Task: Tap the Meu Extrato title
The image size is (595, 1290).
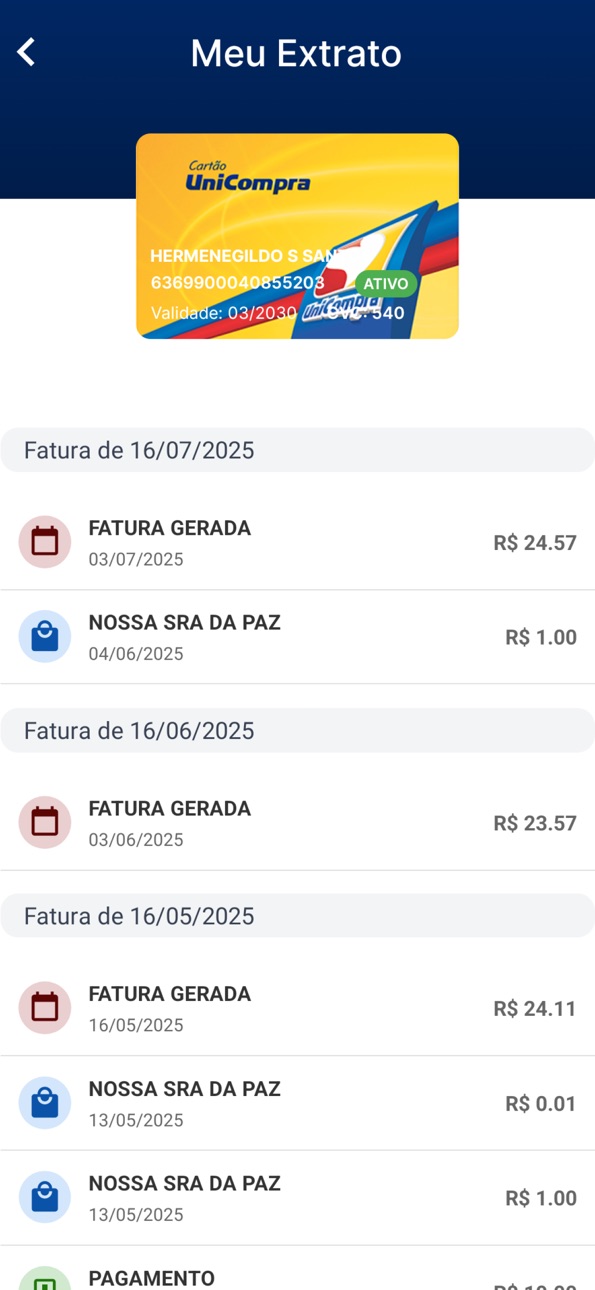Action: (x=296, y=53)
